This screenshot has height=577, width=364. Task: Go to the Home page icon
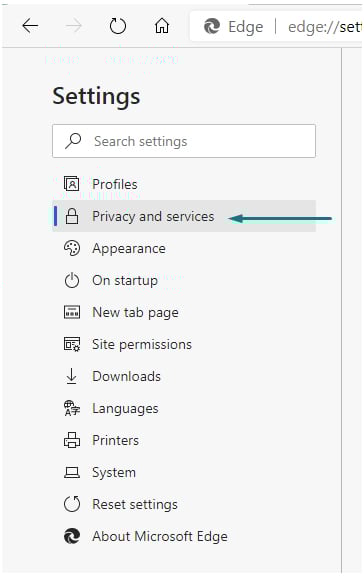(x=162, y=26)
